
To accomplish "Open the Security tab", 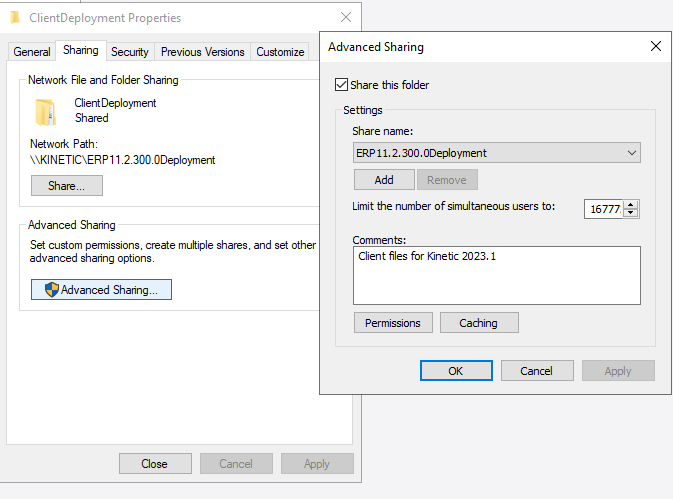I will point(130,52).
